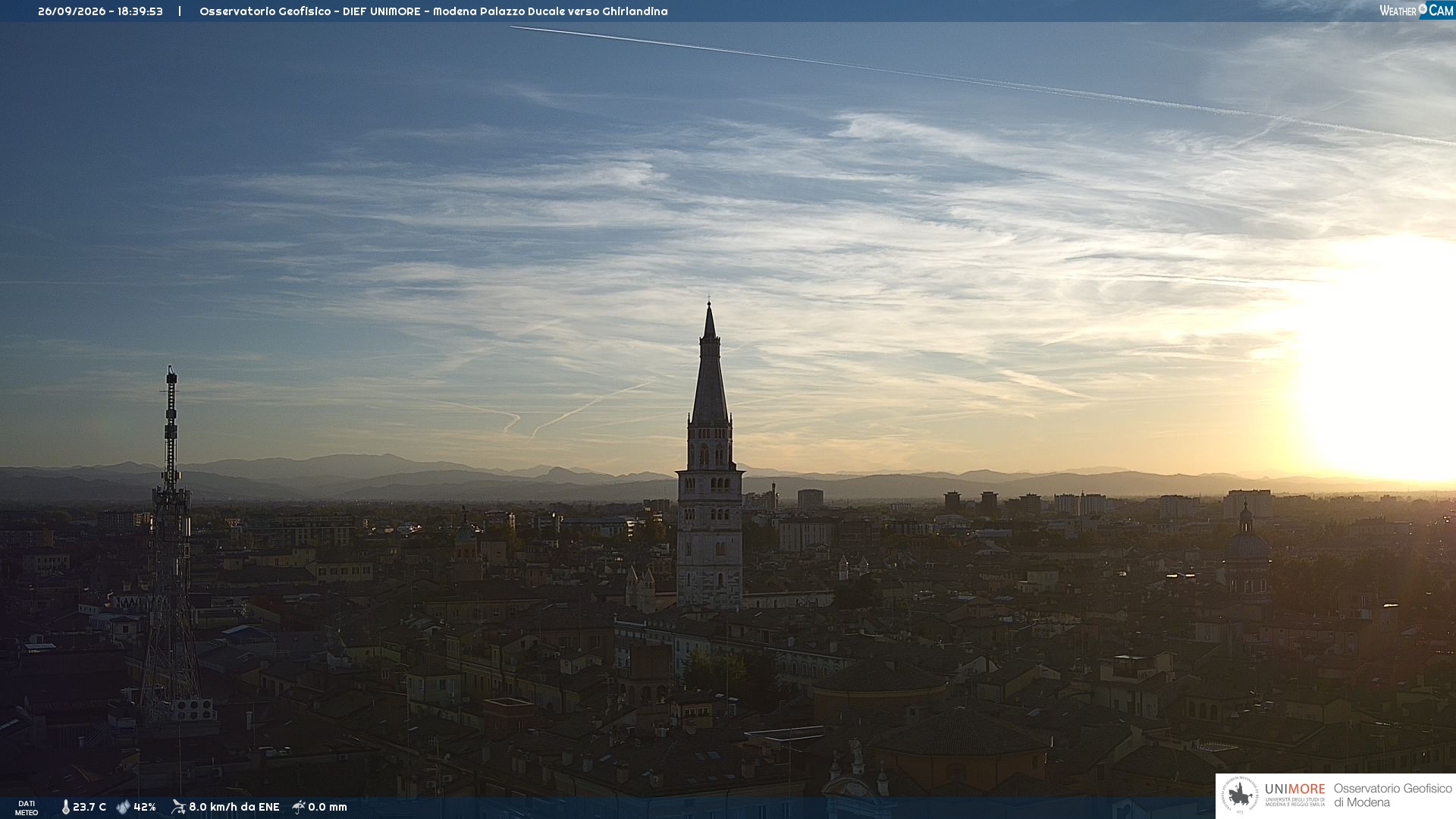The height and width of the screenshot is (819, 1456).
Task: Select the DATI METEO label
Action: (x=27, y=808)
